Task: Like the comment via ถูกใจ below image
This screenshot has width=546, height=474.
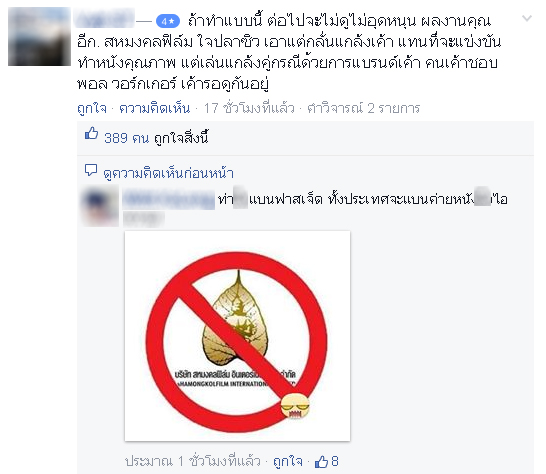Action: click(x=288, y=461)
